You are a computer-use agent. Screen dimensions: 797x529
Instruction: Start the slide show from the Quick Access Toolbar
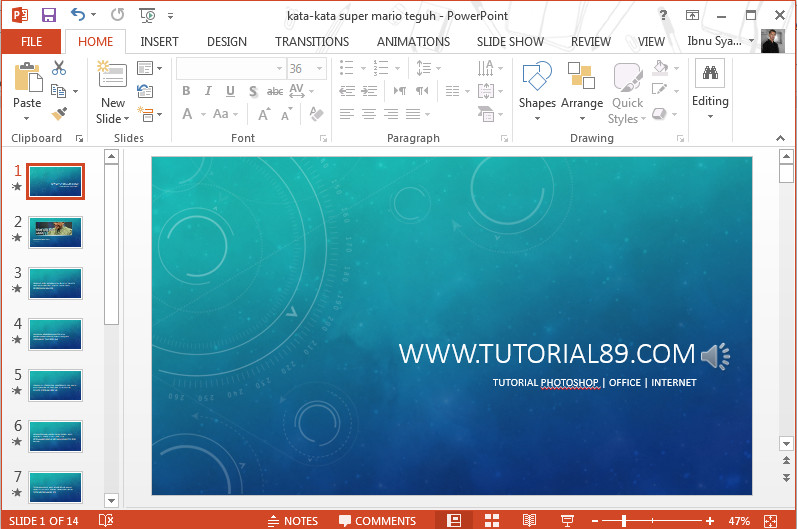pos(147,15)
